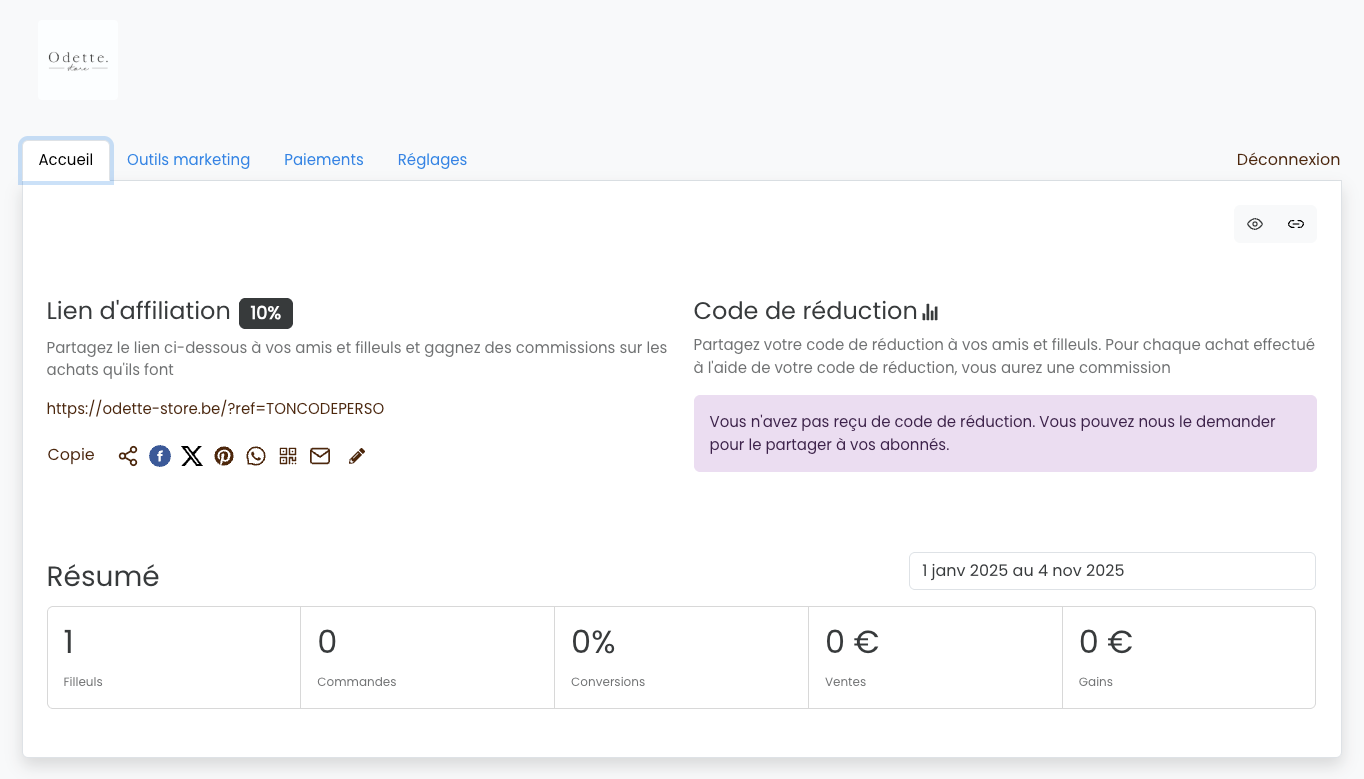Select the Accueil tab
This screenshot has width=1364, height=779.
coord(66,160)
